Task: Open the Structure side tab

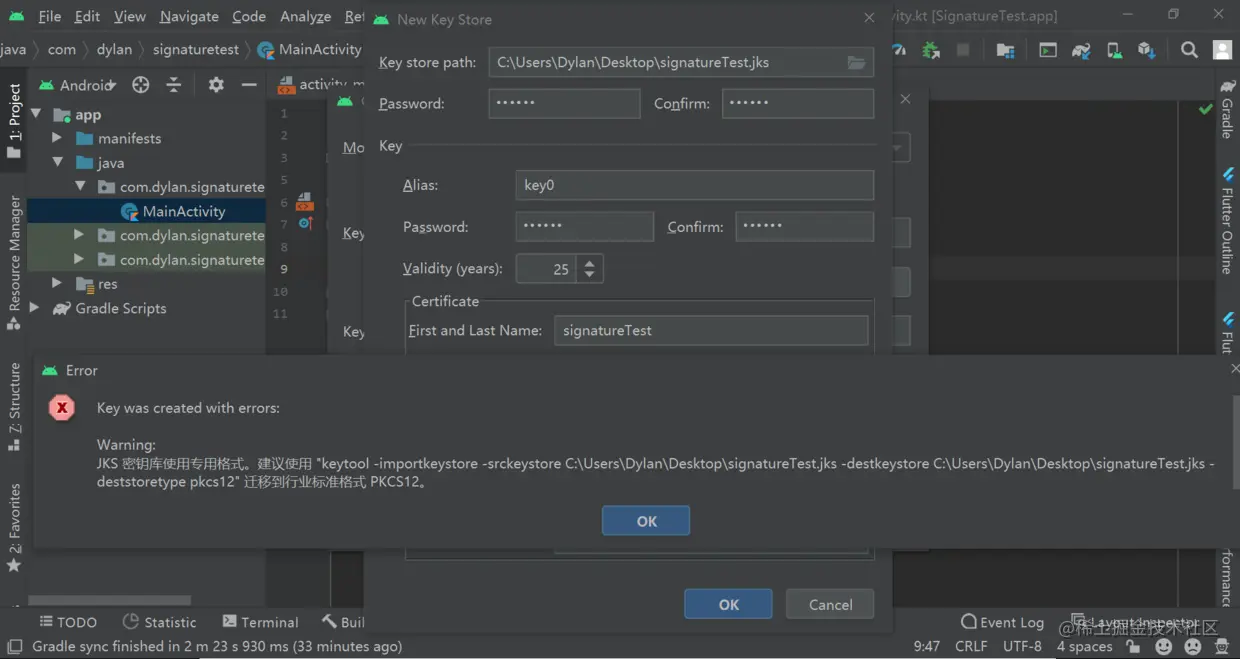Action: [x=14, y=405]
